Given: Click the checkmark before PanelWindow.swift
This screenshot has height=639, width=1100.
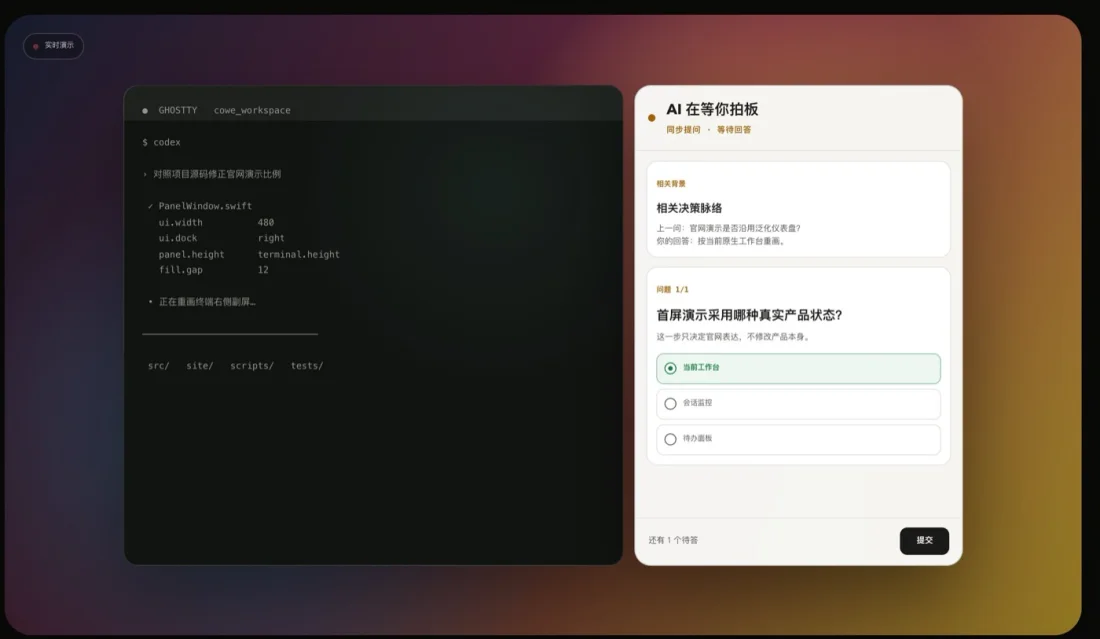Looking at the screenshot, I should pos(150,206).
